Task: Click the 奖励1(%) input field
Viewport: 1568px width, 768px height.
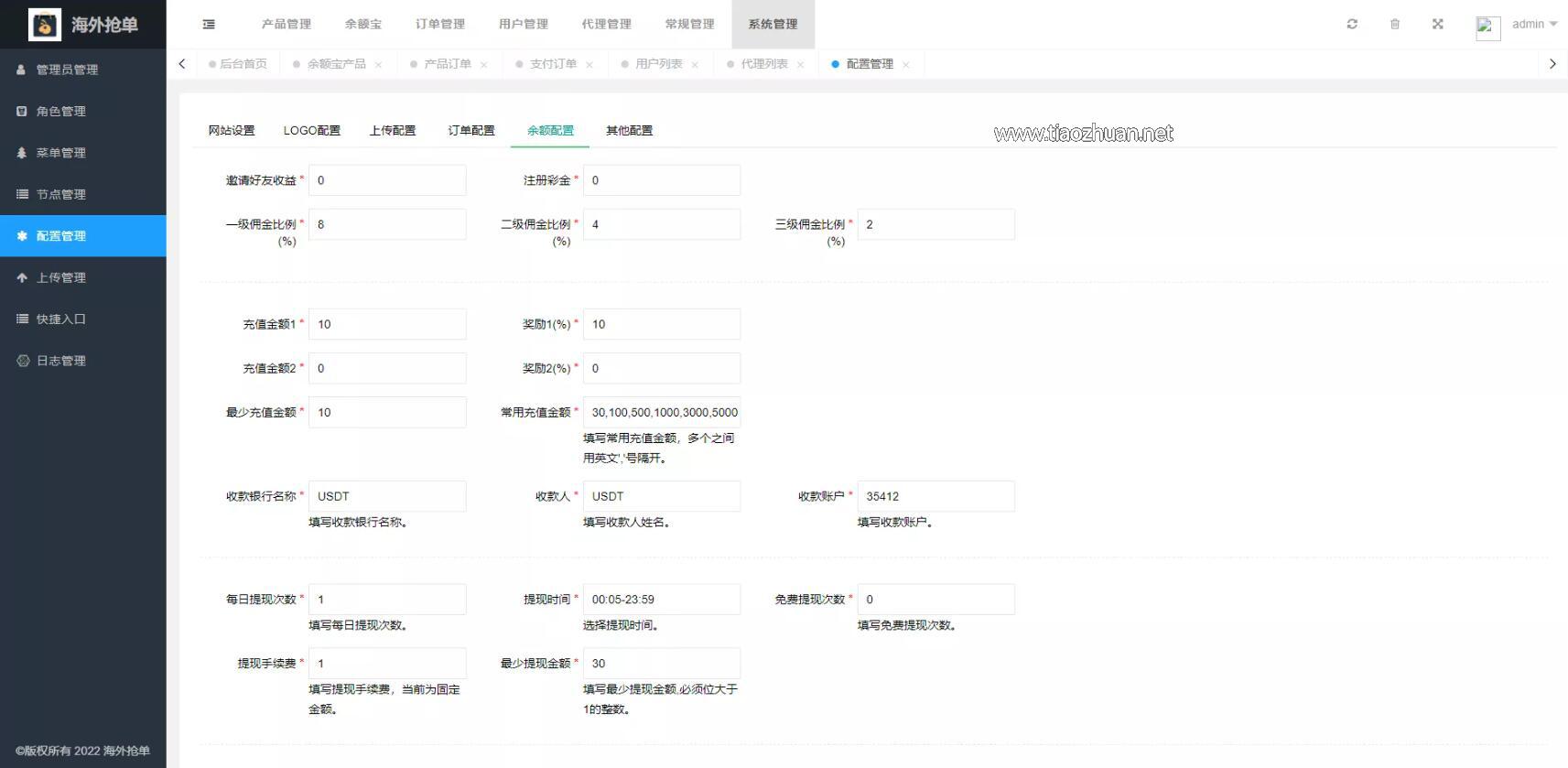Action: click(x=662, y=324)
